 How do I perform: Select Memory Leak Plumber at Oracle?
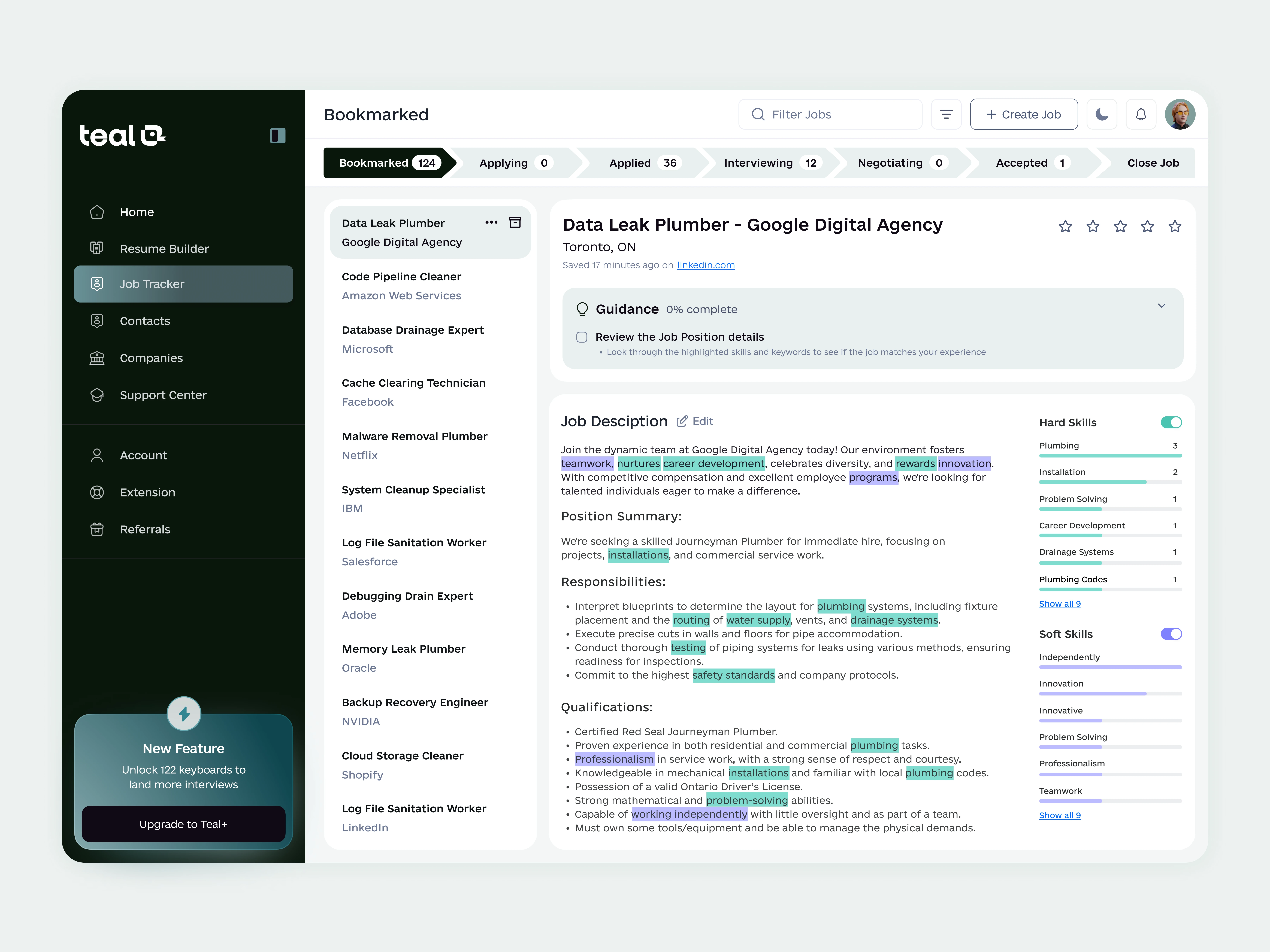coord(430,658)
